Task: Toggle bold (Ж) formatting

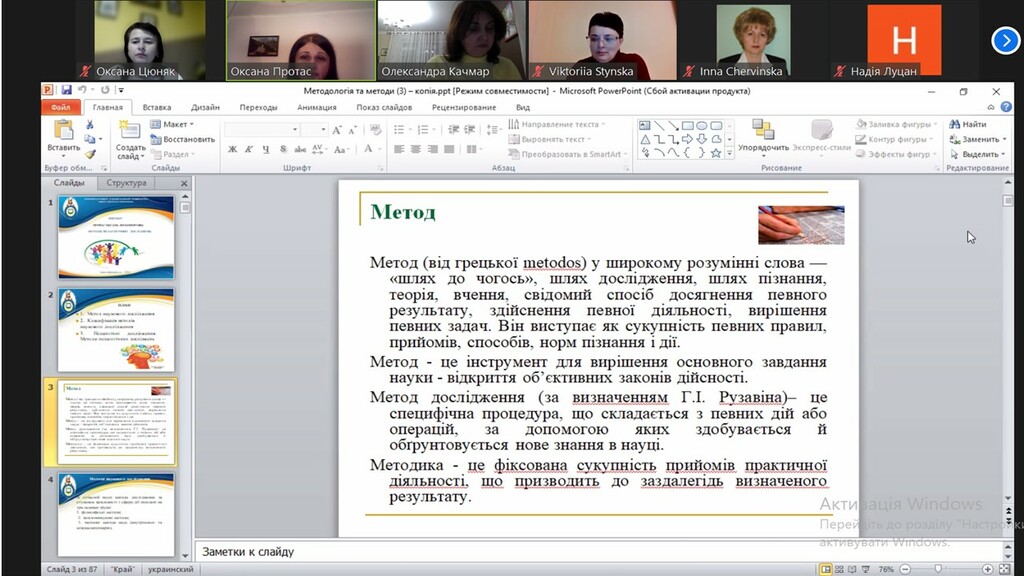Action: pyautogui.click(x=232, y=150)
